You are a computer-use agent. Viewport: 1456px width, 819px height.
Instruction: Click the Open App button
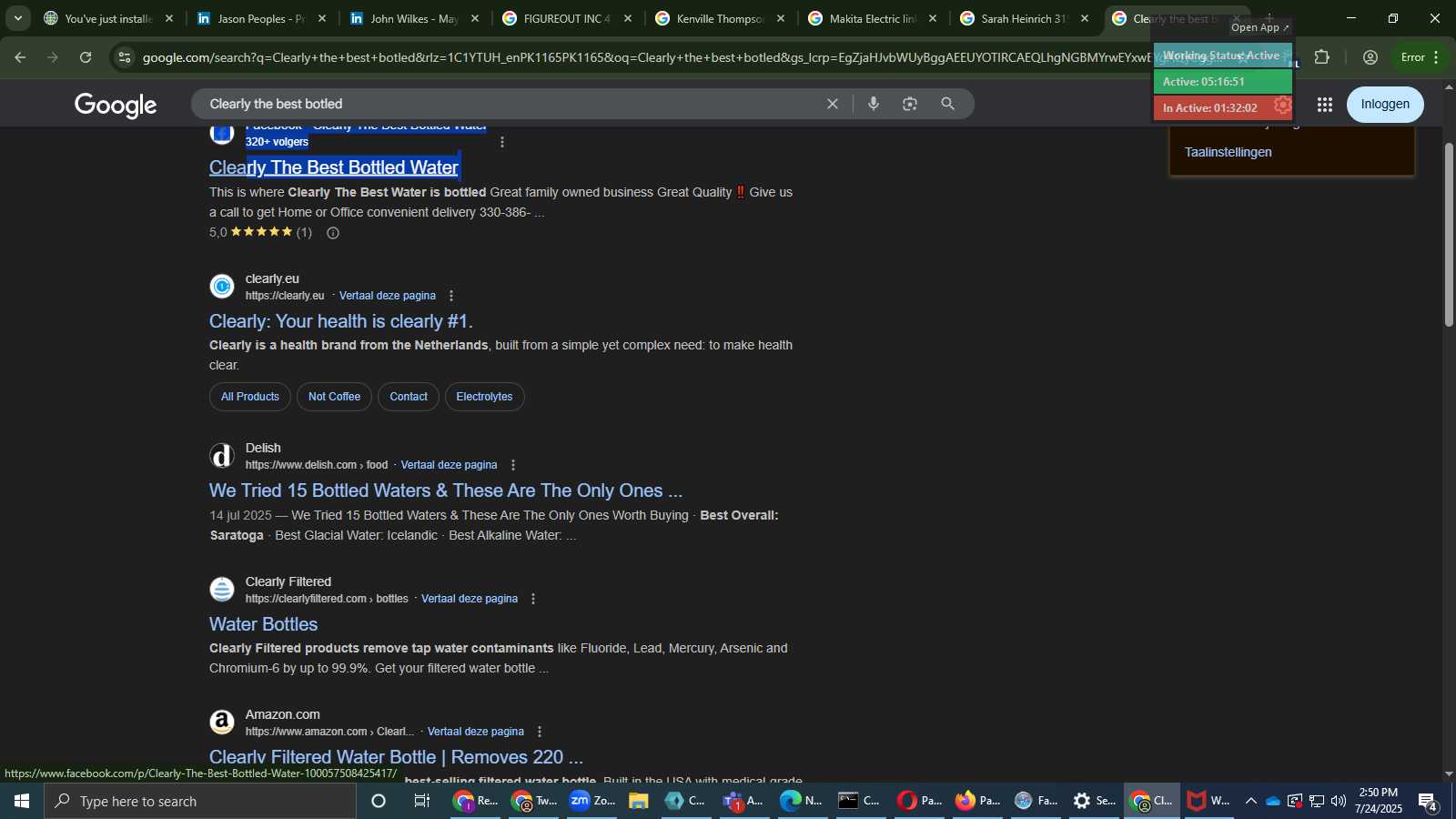coord(1260,27)
